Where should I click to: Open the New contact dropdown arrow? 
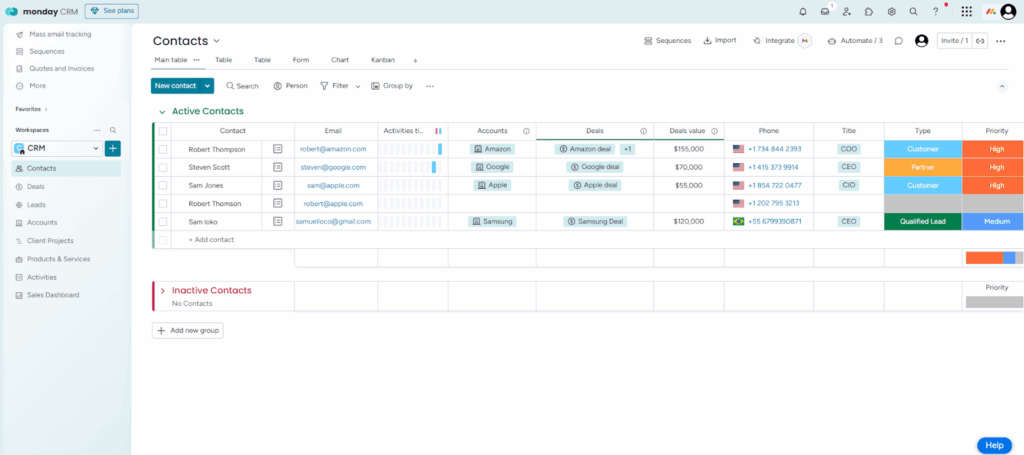pos(208,86)
